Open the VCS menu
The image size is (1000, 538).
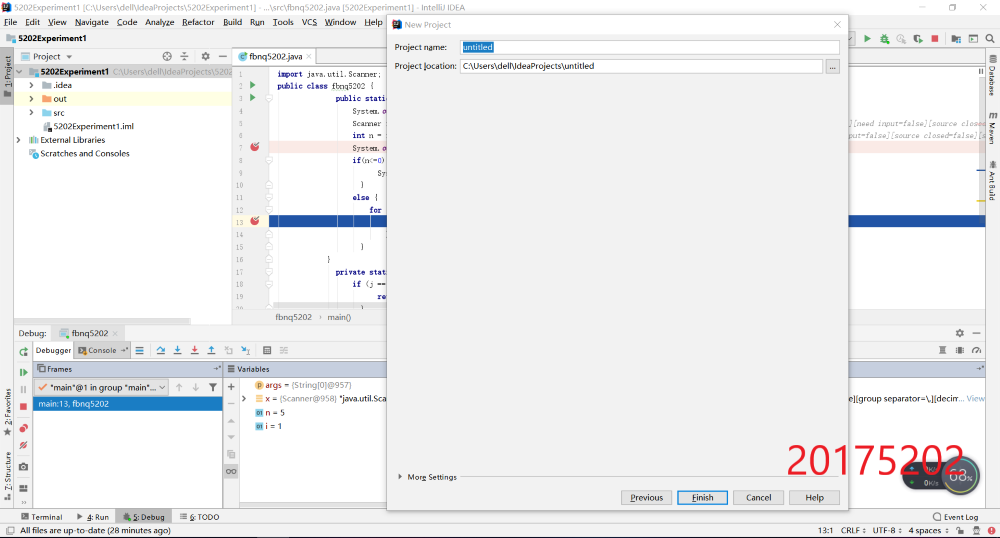[309, 22]
